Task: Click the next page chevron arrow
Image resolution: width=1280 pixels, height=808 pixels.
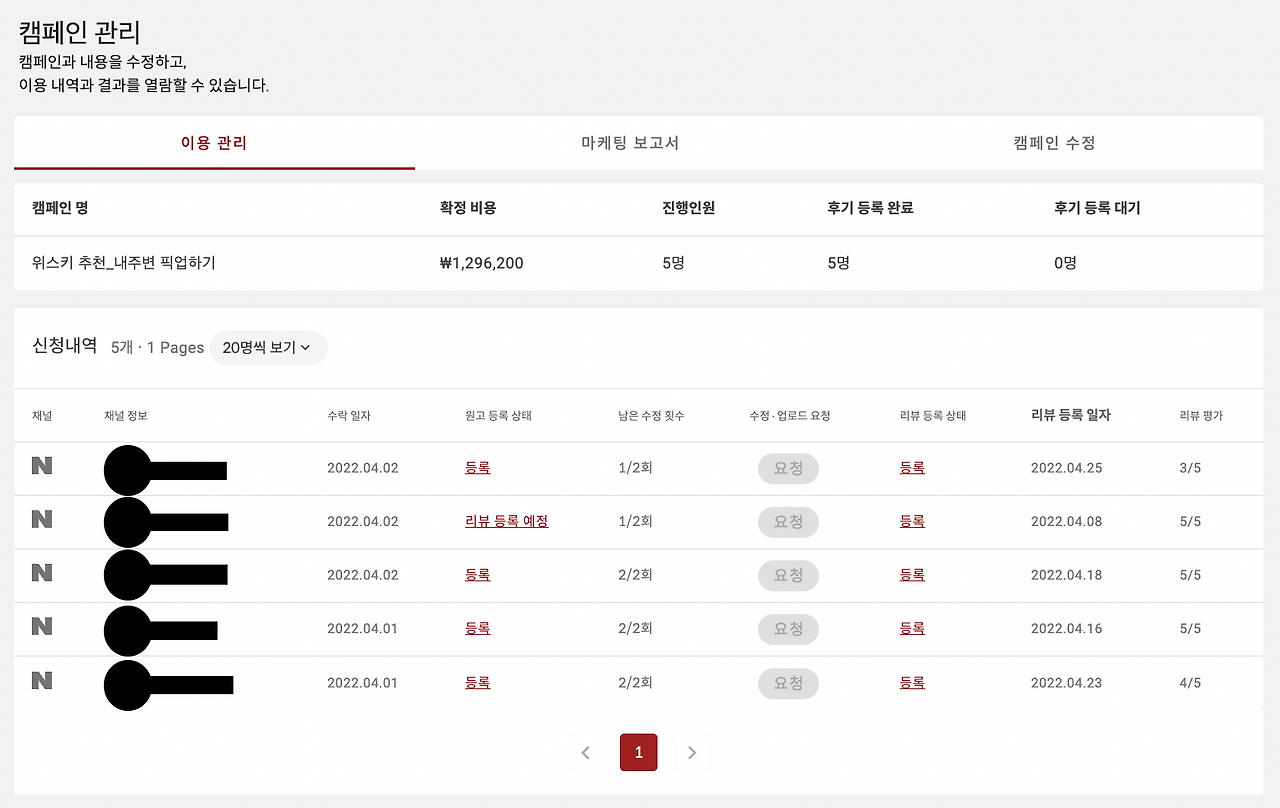Action: pyautogui.click(x=691, y=752)
